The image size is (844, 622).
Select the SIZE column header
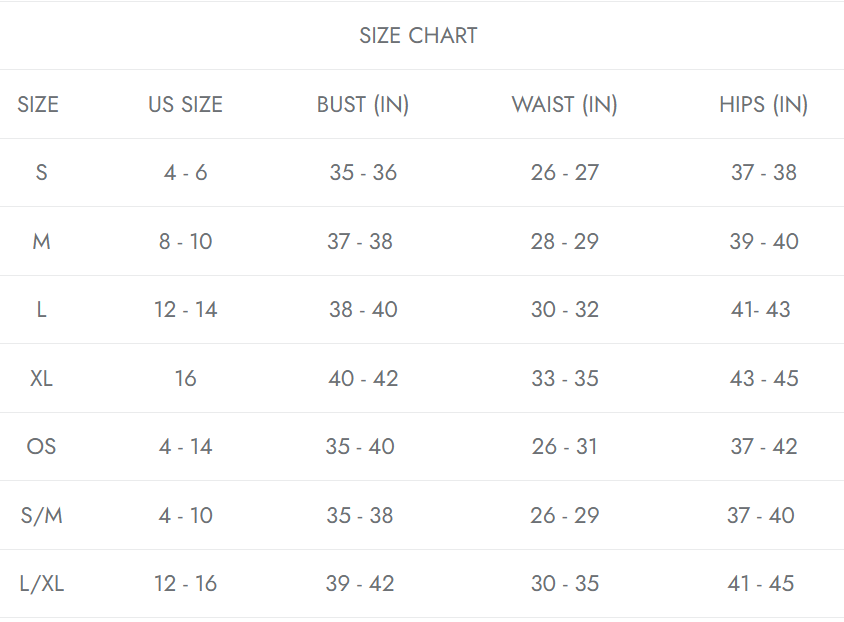click(x=38, y=104)
